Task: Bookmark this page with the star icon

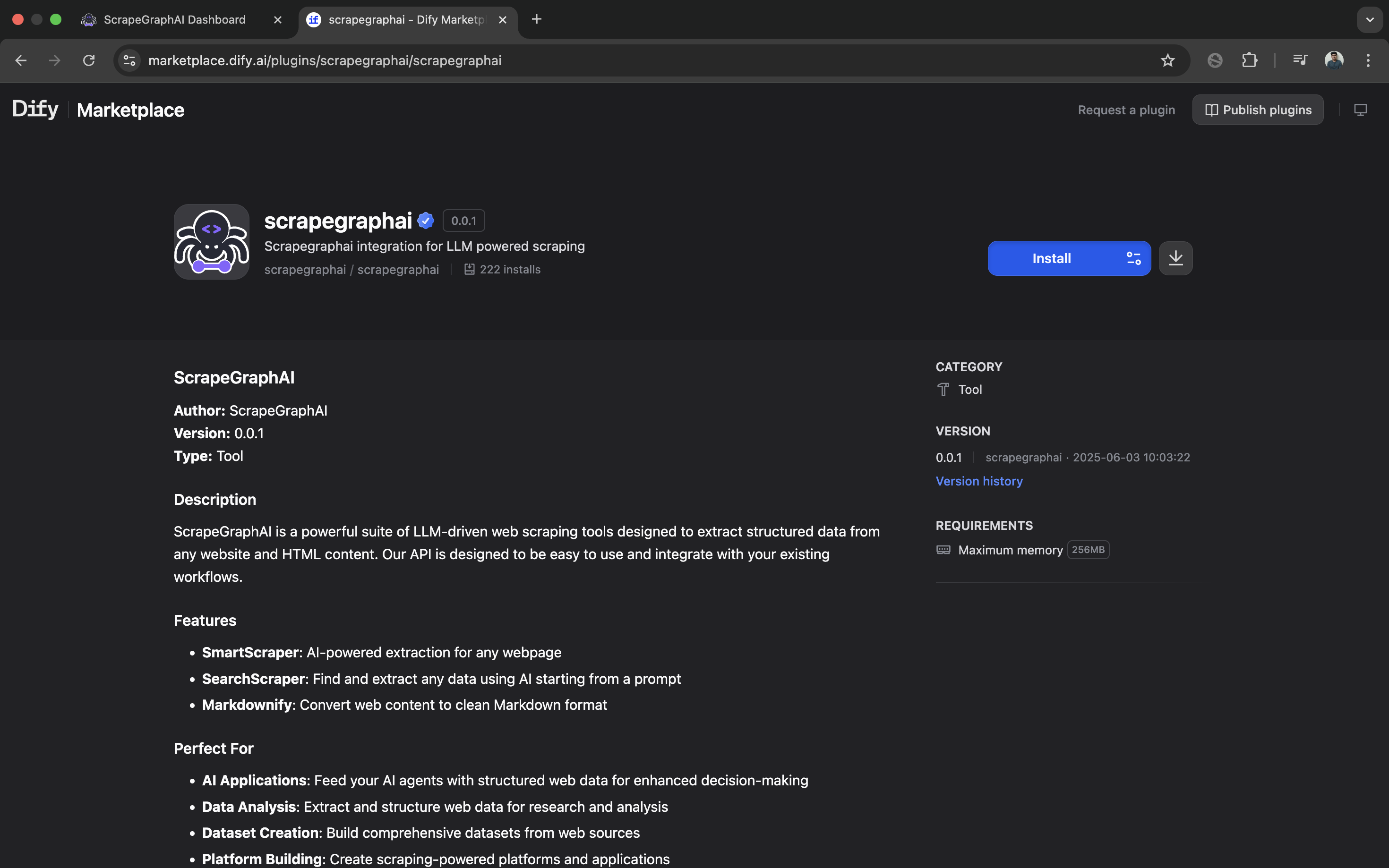Action: point(1167,60)
